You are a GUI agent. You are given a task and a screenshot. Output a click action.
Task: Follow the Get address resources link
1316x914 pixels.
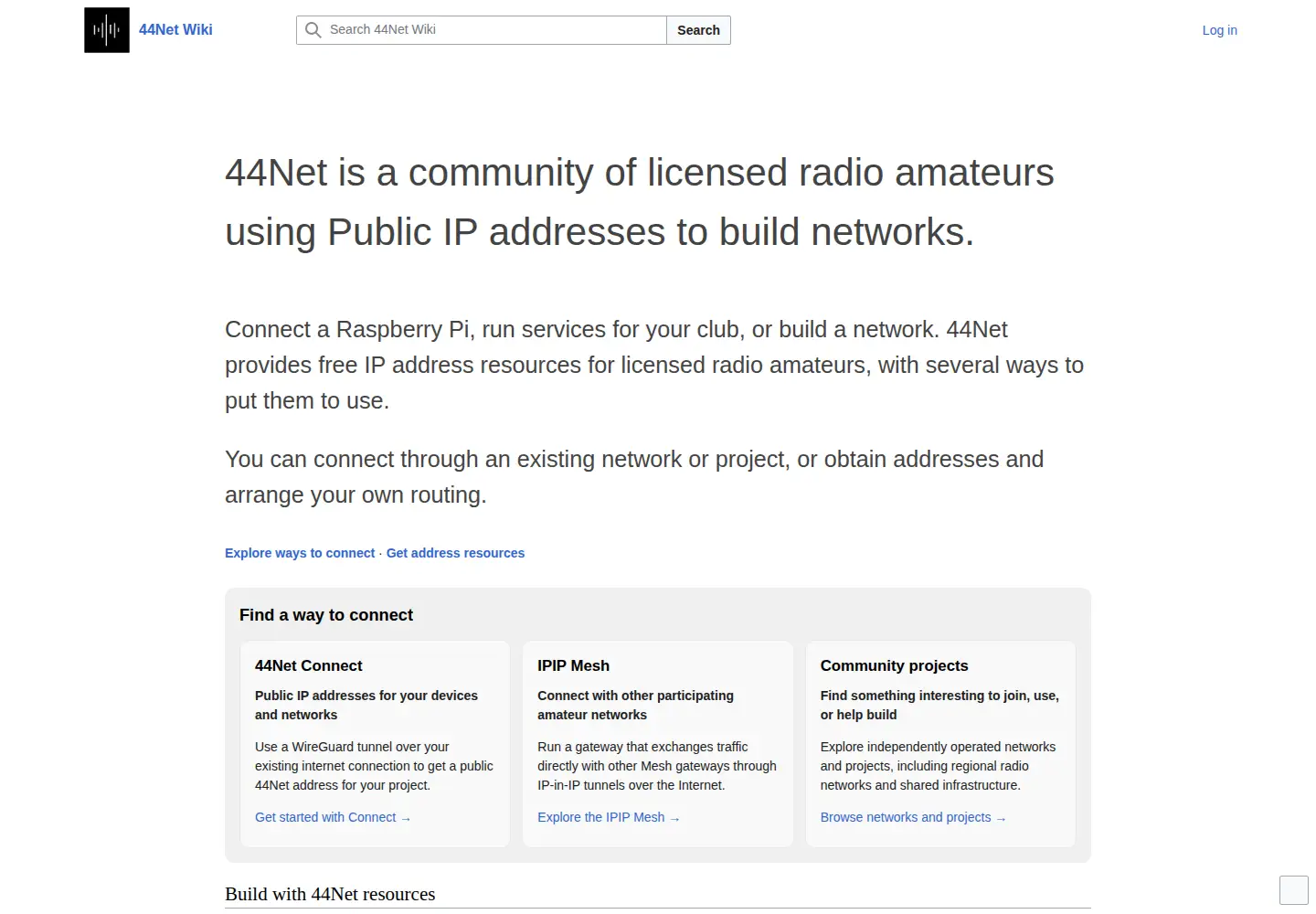tap(455, 553)
